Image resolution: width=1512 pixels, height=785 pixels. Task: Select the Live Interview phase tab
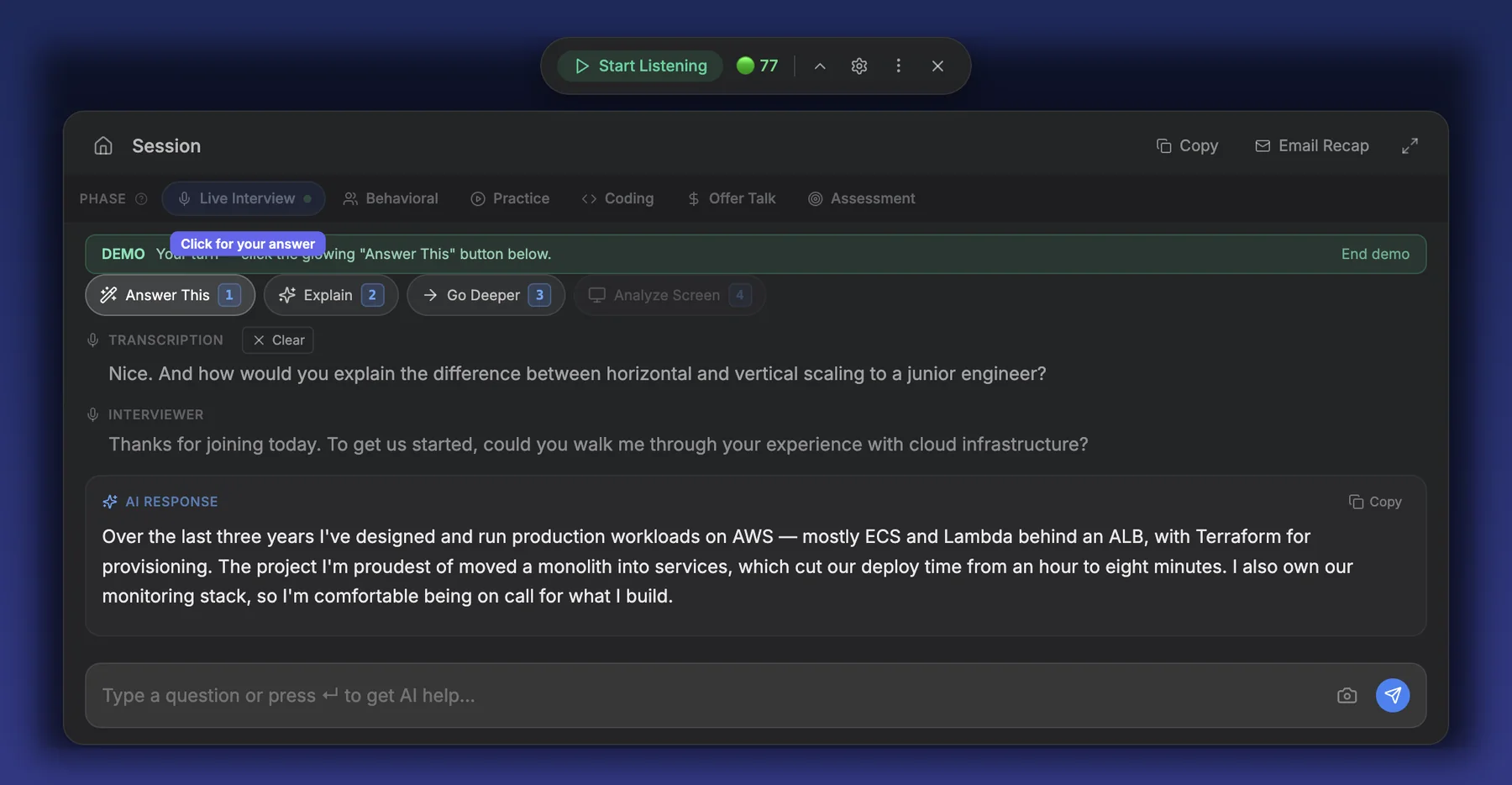tap(244, 198)
